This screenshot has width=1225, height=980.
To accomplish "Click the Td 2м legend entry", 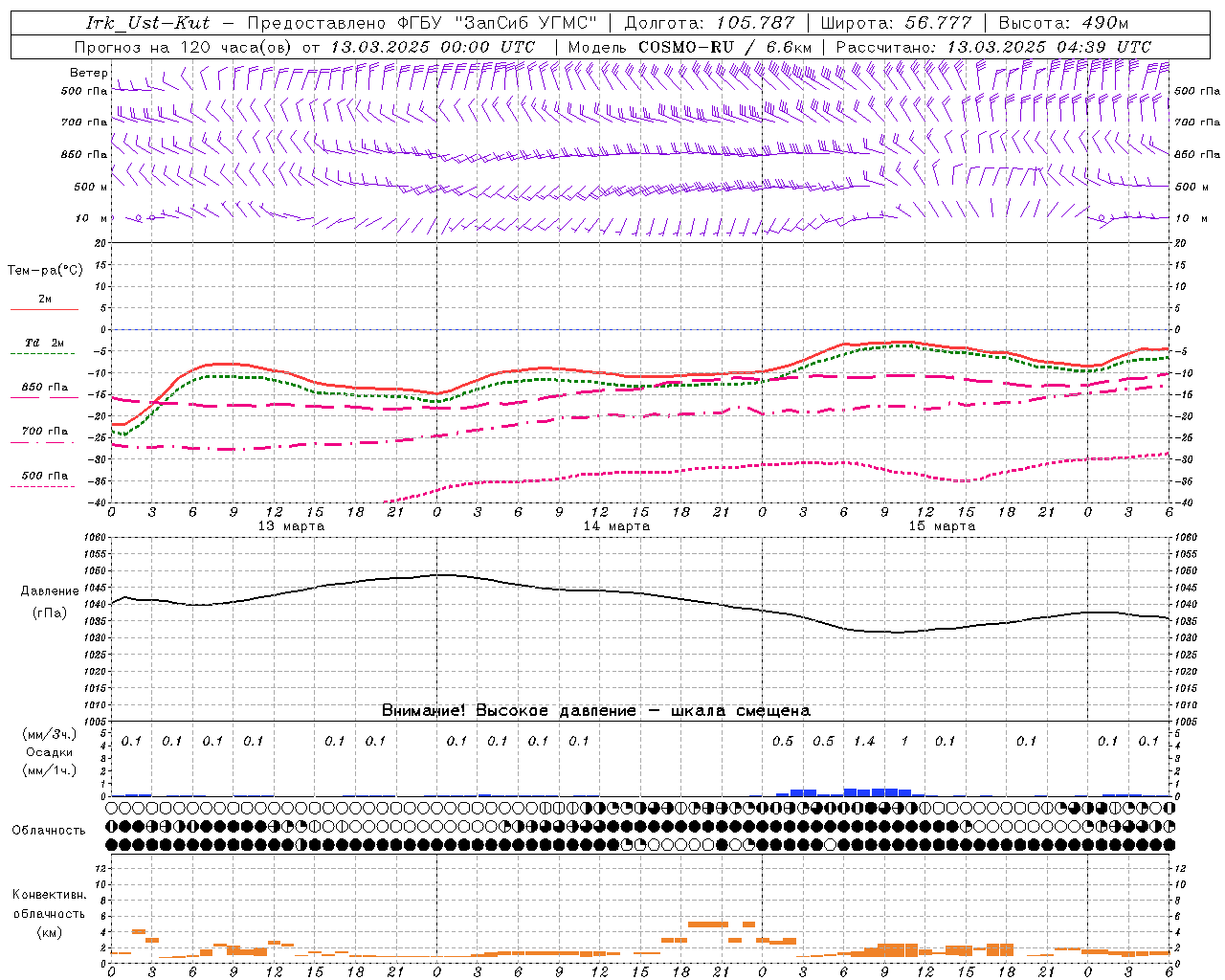I will (45, 343).
